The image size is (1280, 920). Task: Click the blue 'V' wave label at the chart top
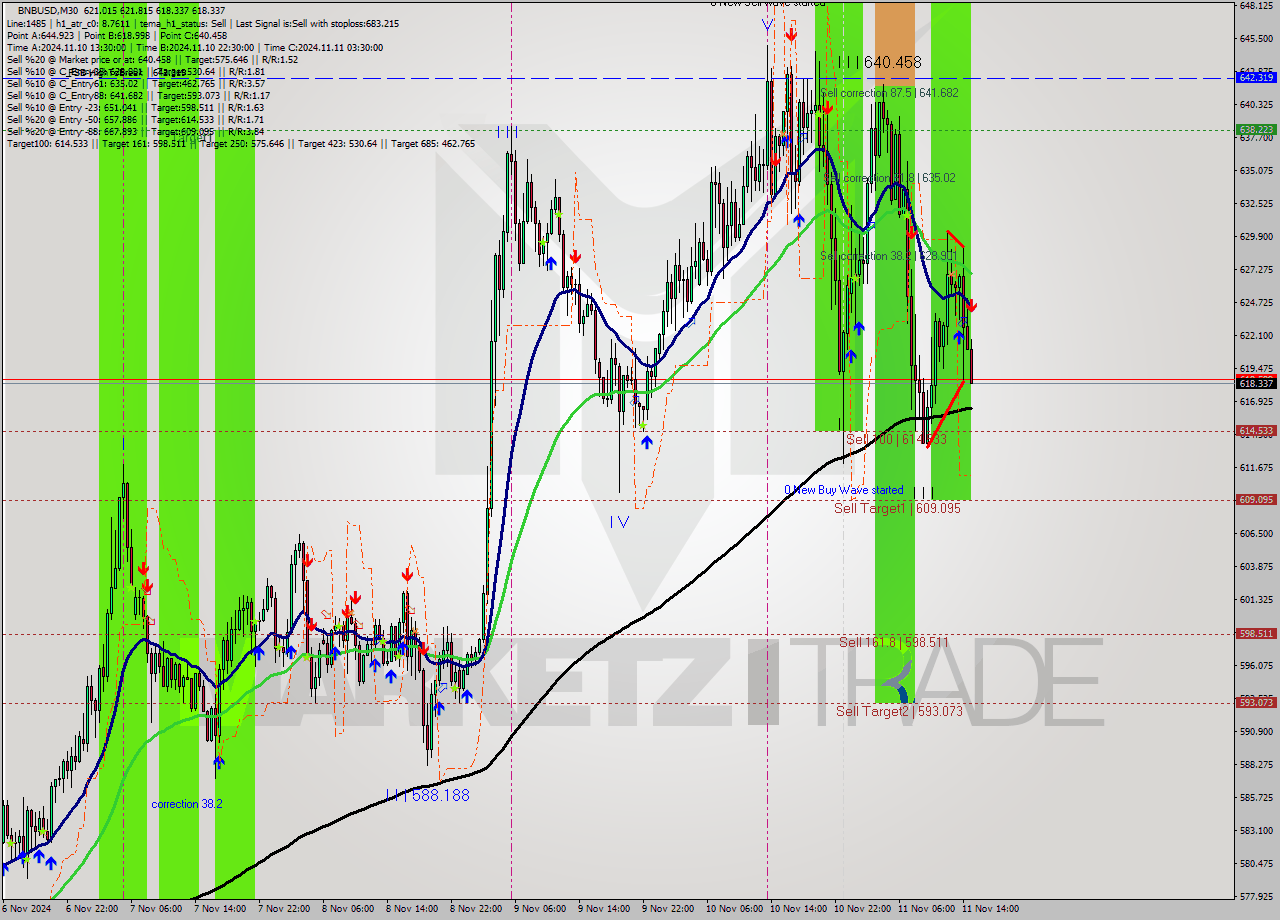click(766, 24)
